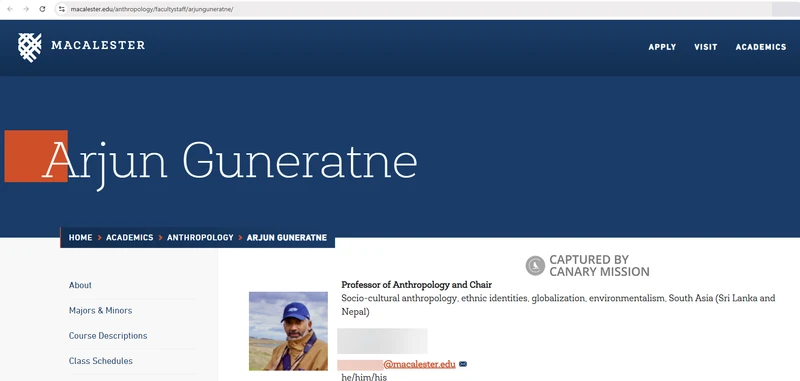This screenshot has width=800, height=381.
Task: Open the APPLY menu item
Action: (x=662, y=47)
